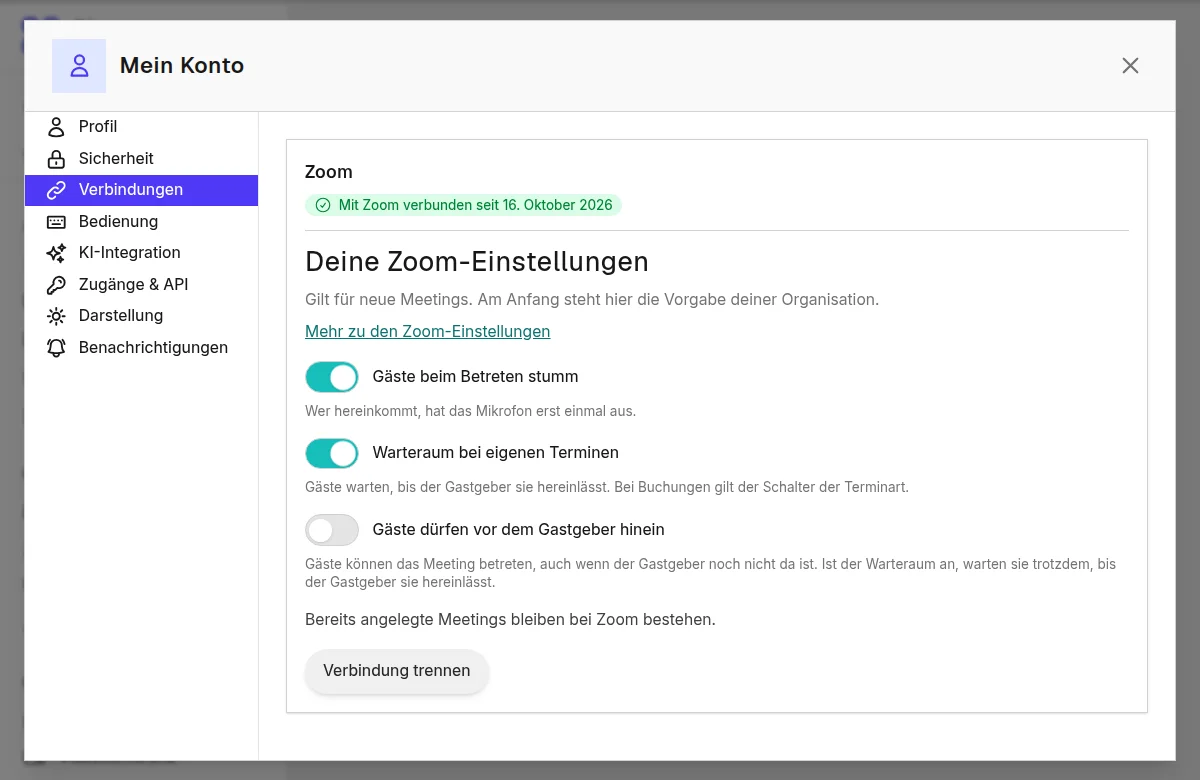Viewport: 1200px width, 780px height.
Task: Click the green connected checkmark icon
Action: [x=322, y=205]
